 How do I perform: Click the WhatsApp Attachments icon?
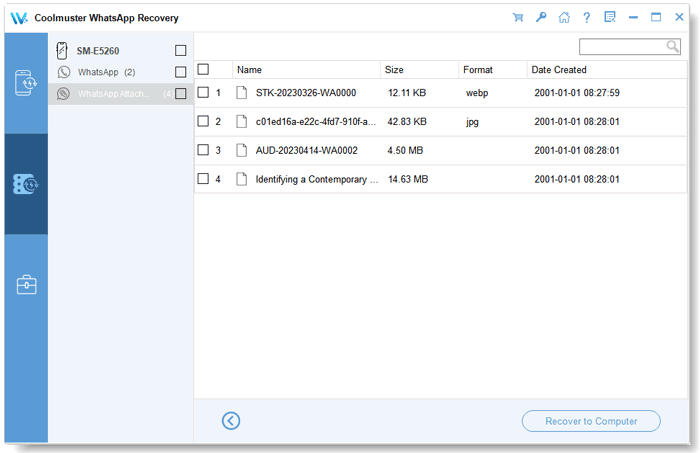[x=63, y=94]
